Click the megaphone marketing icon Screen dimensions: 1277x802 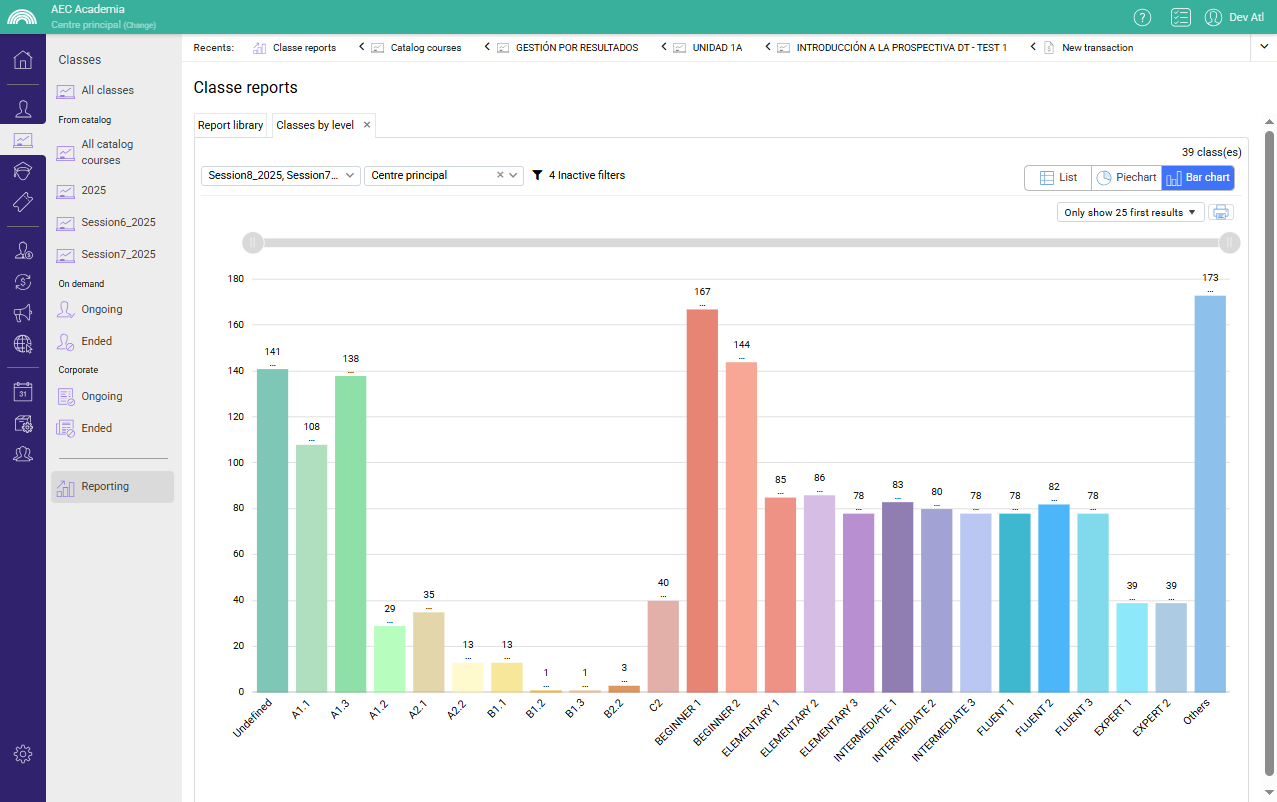point(22,314)
